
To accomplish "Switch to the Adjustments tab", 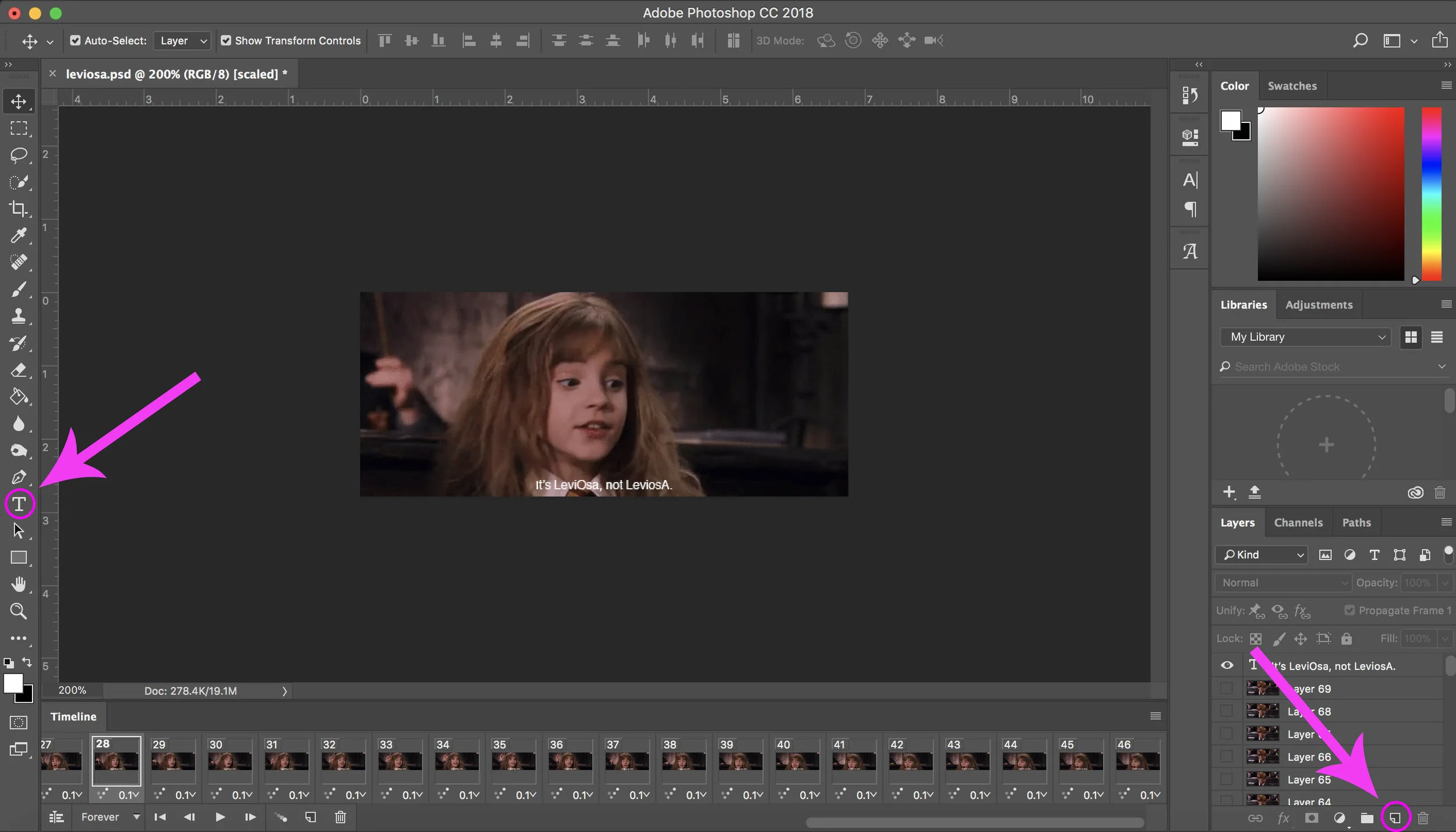I will [1319, 305].
